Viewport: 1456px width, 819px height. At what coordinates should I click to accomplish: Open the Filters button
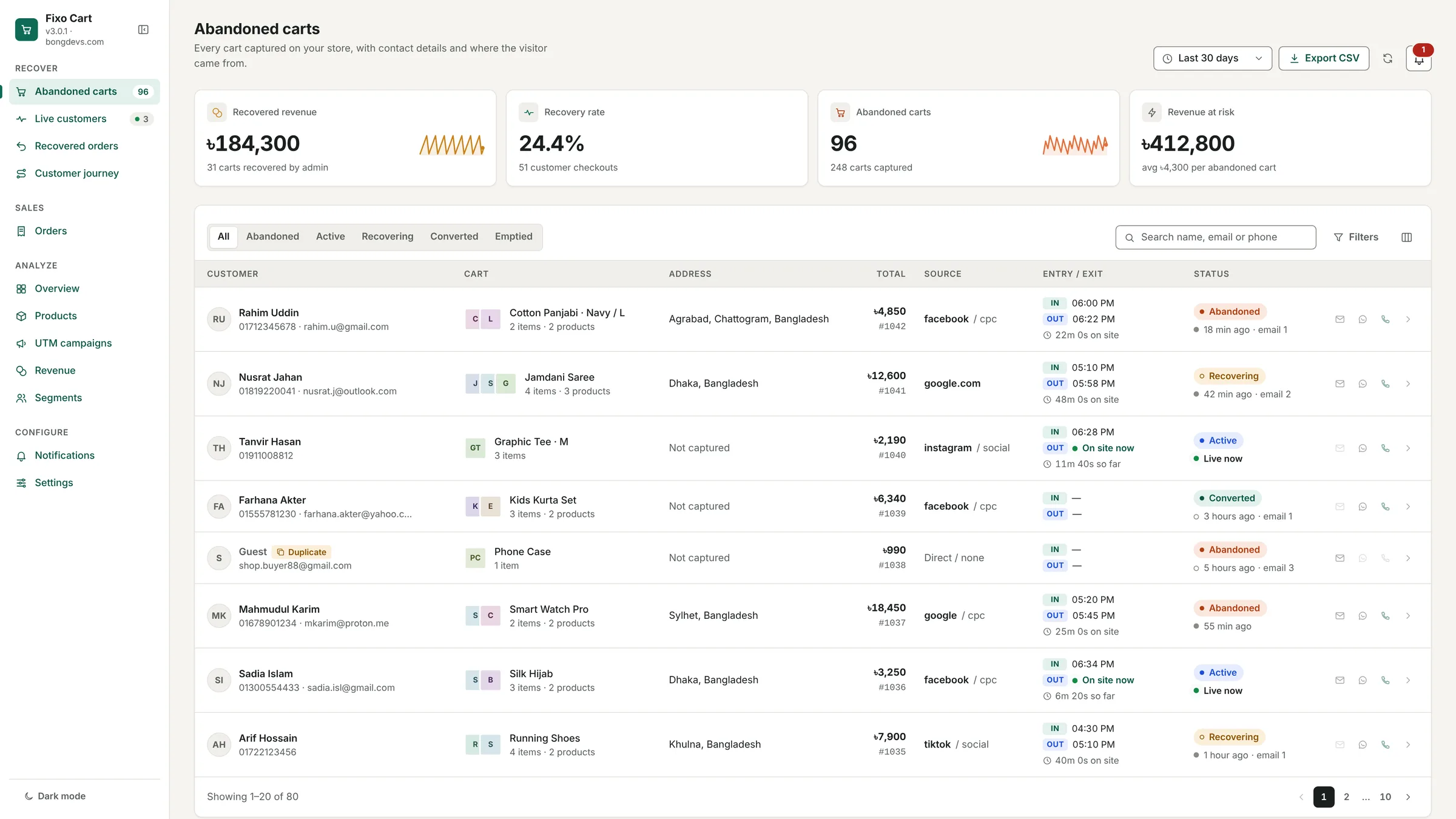click(1356, 237)
